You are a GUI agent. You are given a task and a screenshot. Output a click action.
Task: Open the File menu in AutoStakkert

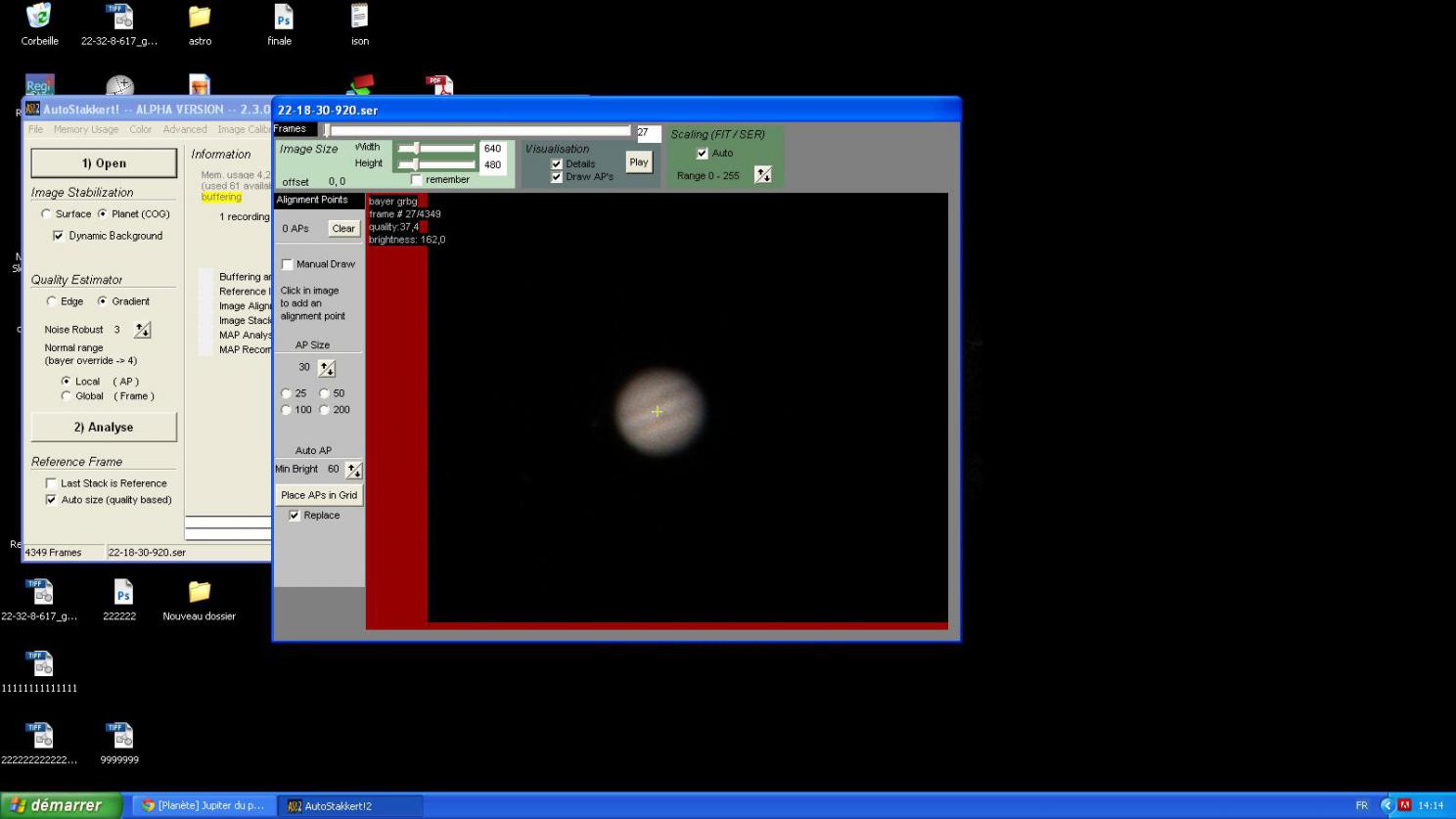click(x=35, y=129)
